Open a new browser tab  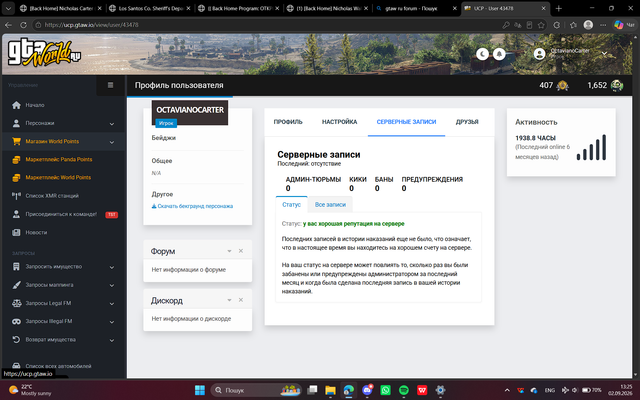(559, 8)
